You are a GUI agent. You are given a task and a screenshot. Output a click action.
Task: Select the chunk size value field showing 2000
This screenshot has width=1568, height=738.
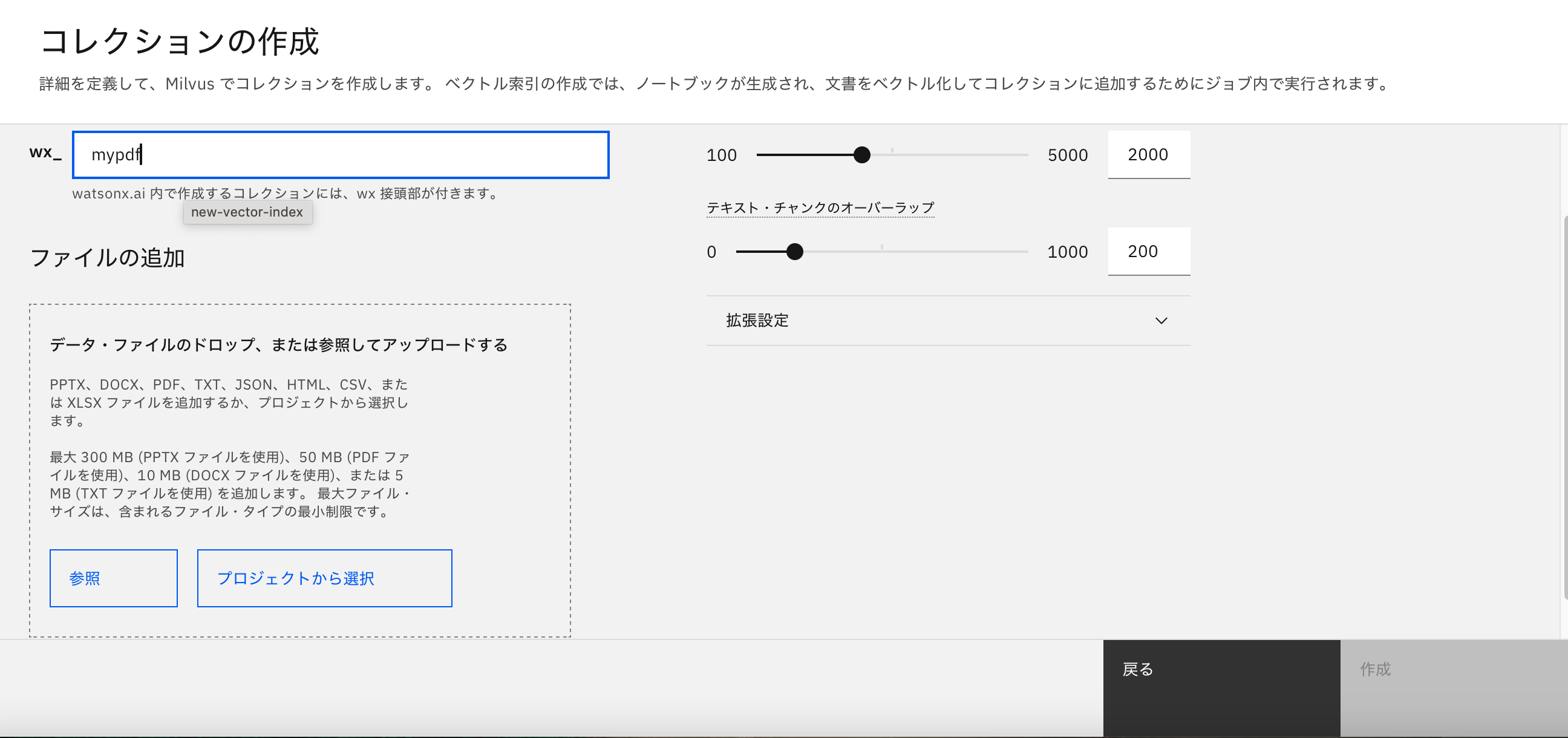click(1149, 155)
